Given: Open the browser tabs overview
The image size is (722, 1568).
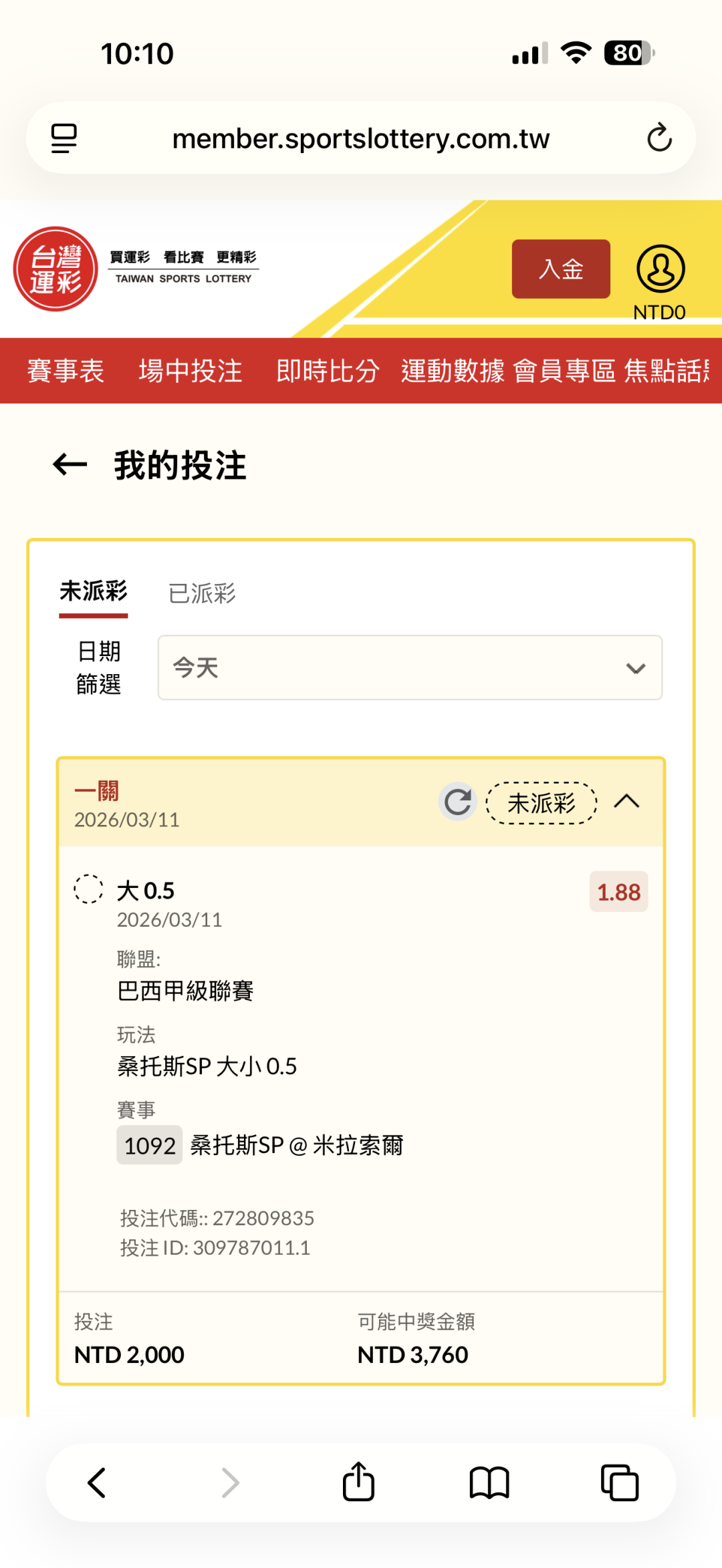Looking at the screenshot, I should coord(620,1482).
